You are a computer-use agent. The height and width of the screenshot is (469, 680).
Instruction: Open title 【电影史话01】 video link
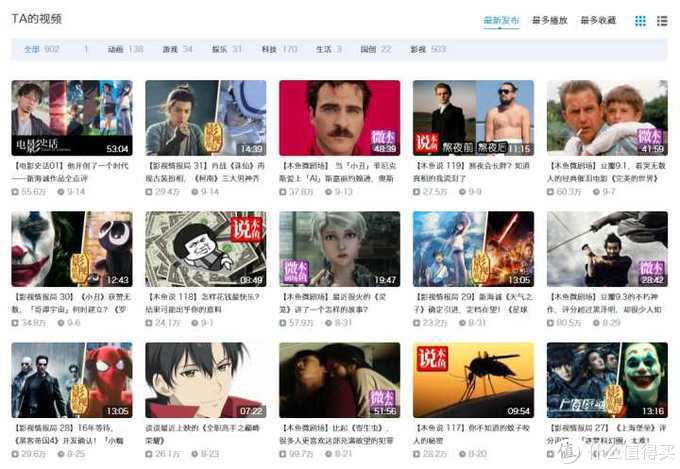pos(71,172)
